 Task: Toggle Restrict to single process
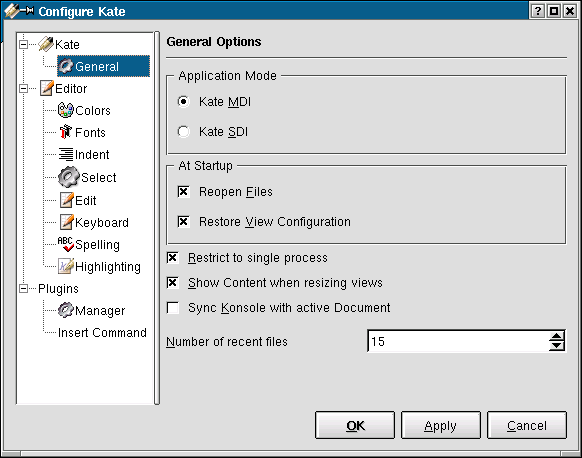pos(173,258)
